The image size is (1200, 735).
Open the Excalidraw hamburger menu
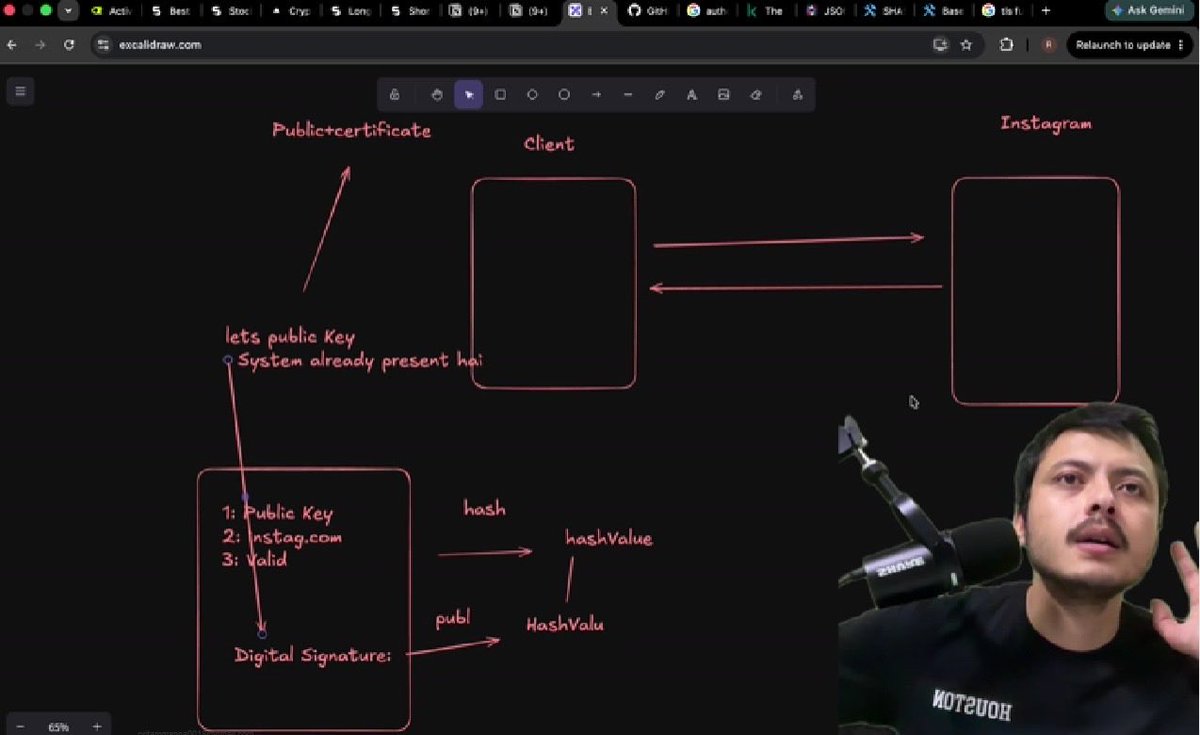pos(19,92)
